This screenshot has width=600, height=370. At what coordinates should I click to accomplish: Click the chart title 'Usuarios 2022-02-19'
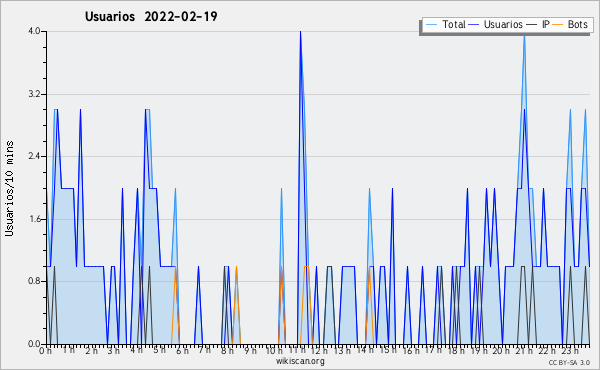point(151,16)
